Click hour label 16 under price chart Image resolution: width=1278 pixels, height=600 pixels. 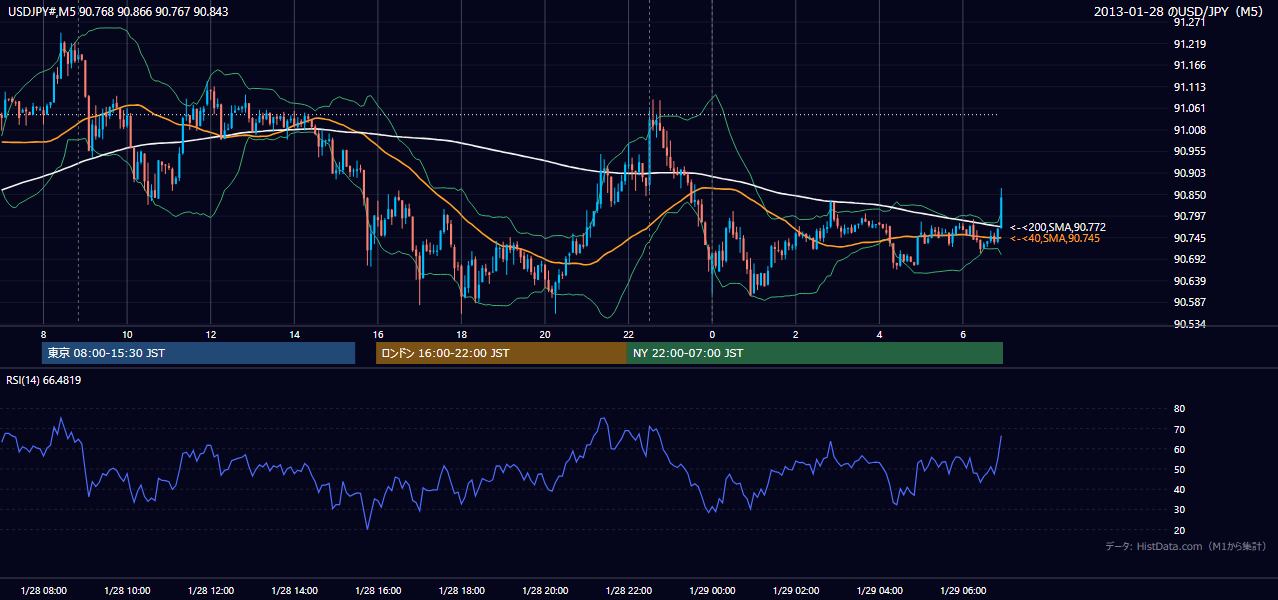(378, 334)
